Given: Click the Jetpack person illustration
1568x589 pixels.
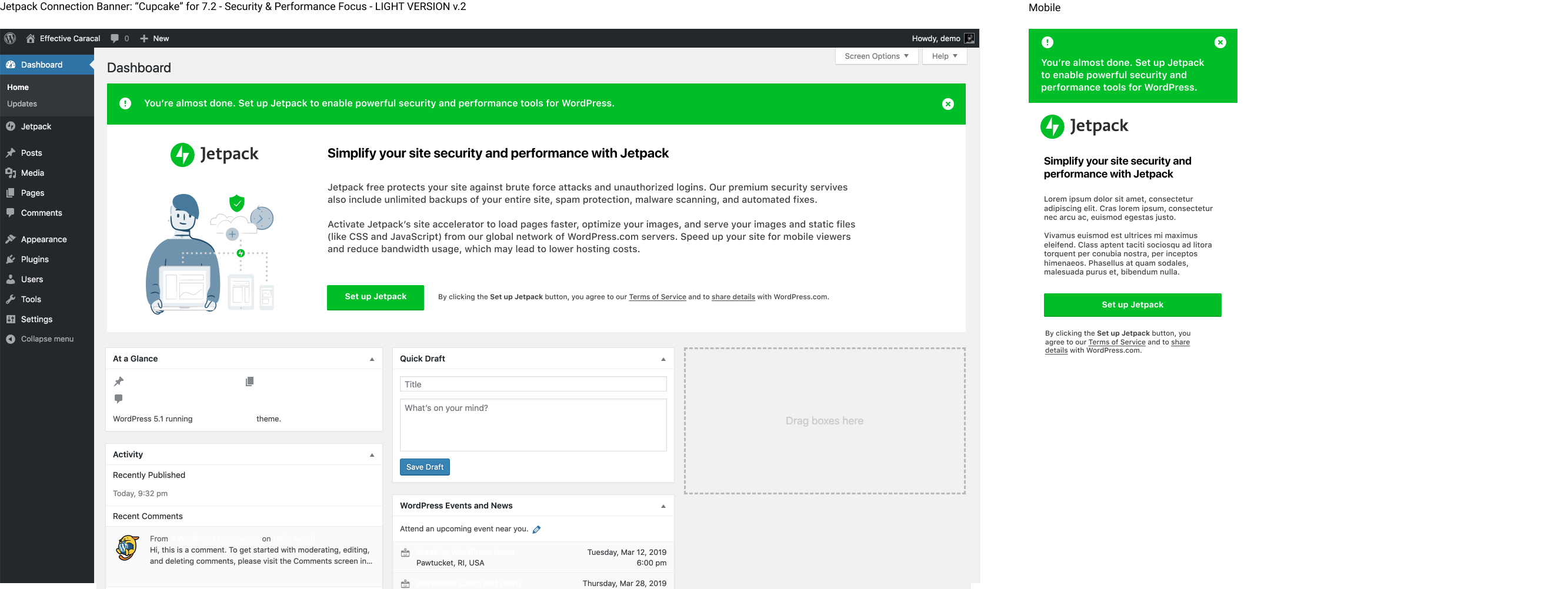Looking at the screenshot, I should click(x=209, y=253).
